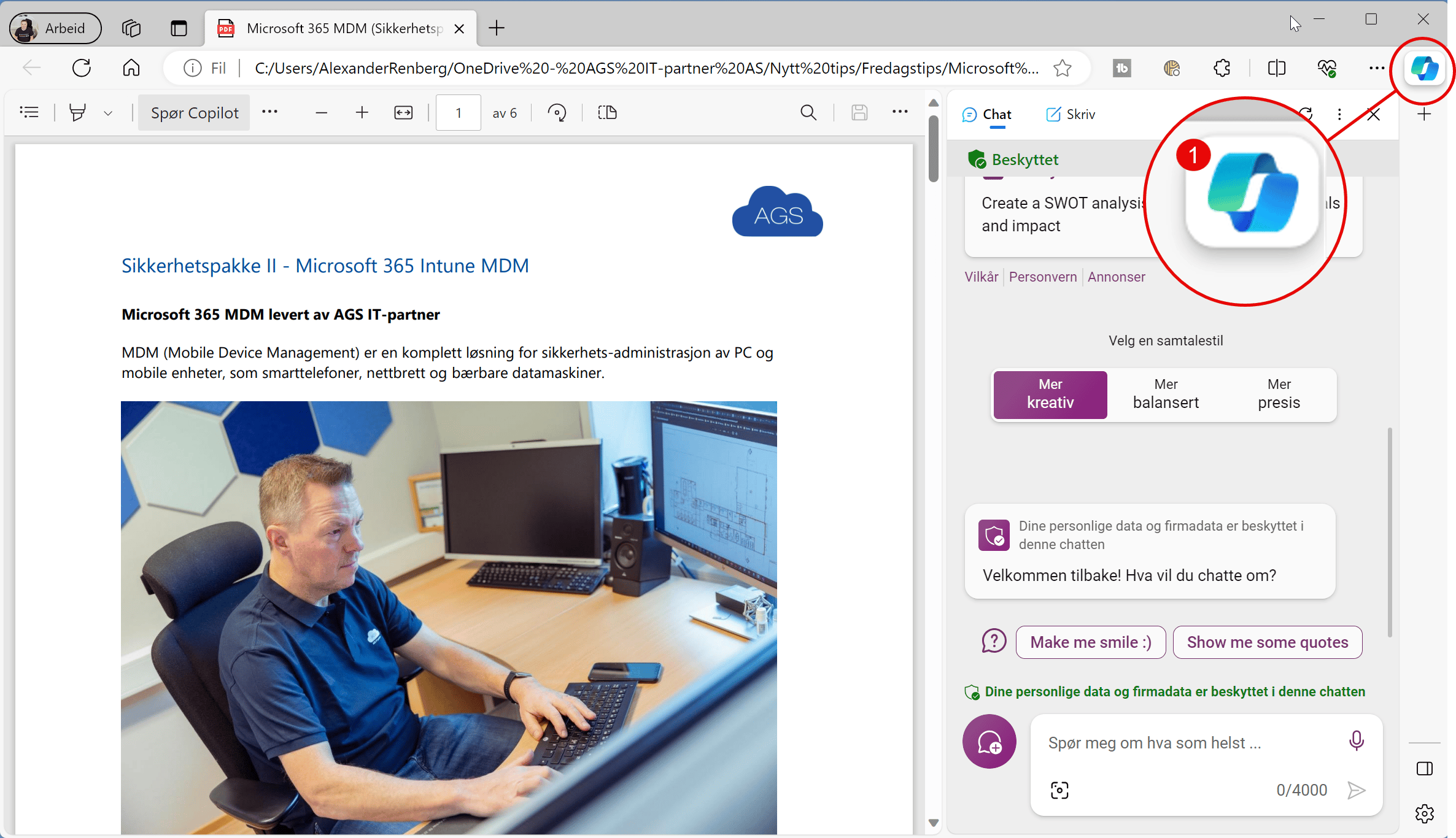The height and width of the screenshot is (838, 1456).
Task: Open Copilot's three-dot options menu
Action: click(1340, 113)
